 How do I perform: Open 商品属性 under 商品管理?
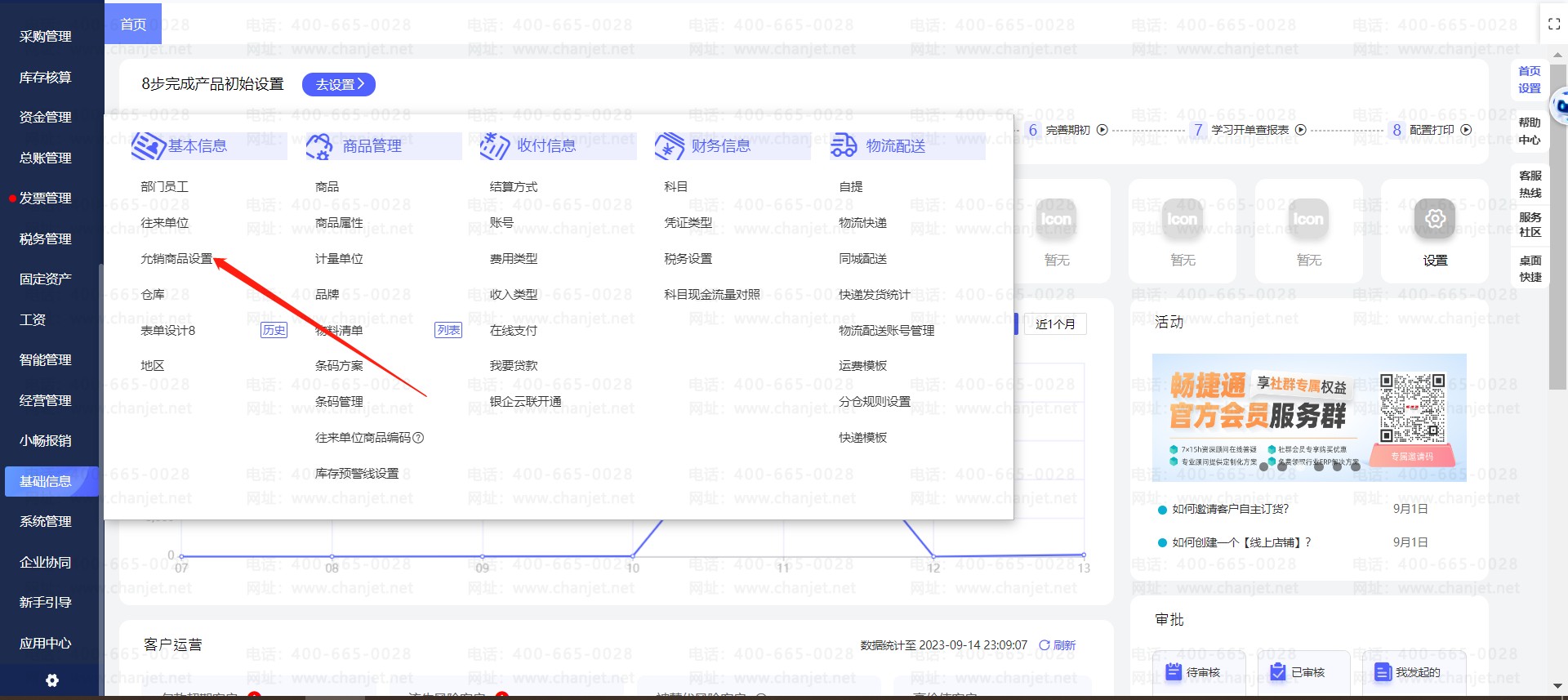click(x=339, y=223)
